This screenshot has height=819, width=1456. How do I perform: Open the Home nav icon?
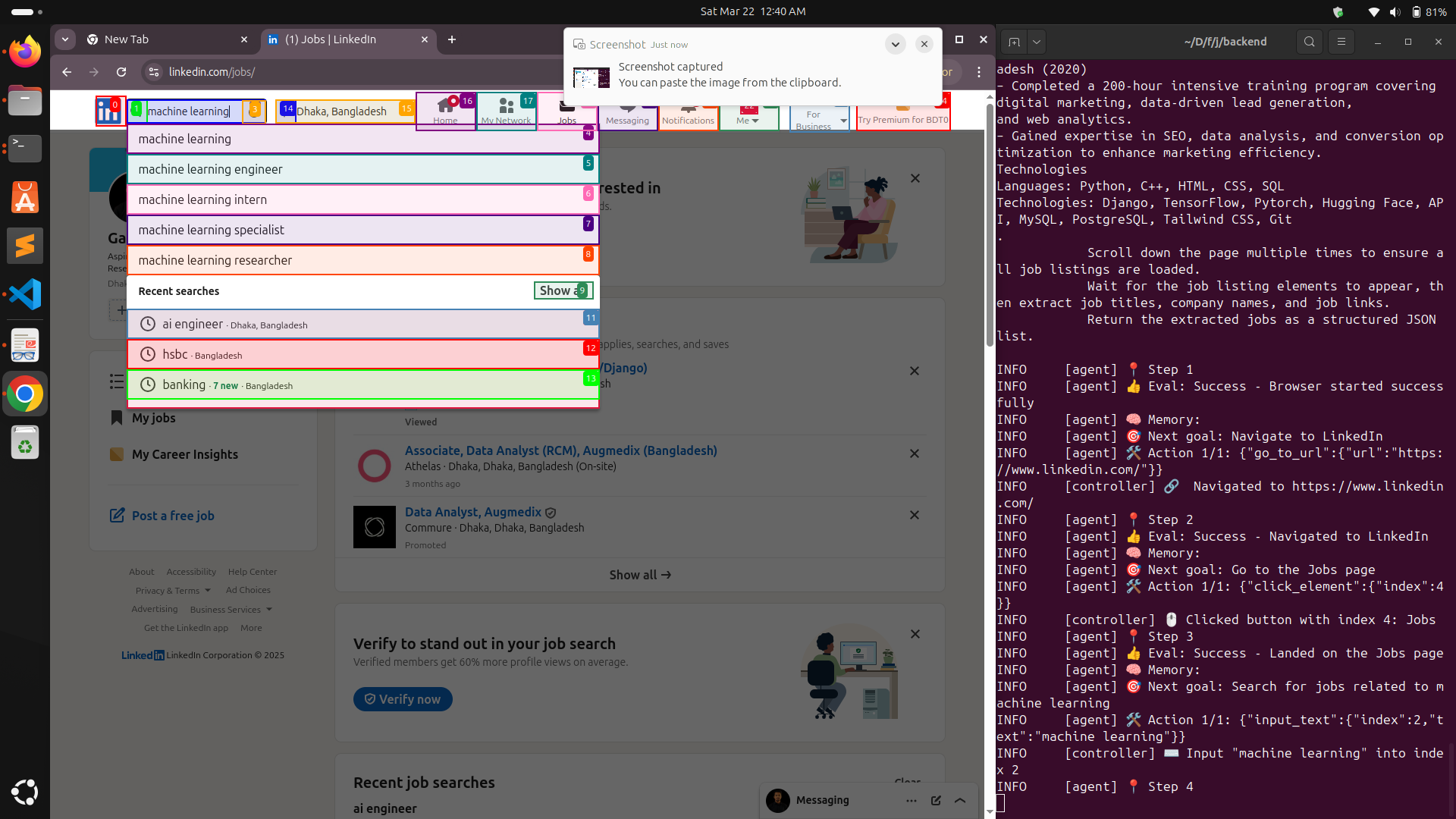[445, 111]
